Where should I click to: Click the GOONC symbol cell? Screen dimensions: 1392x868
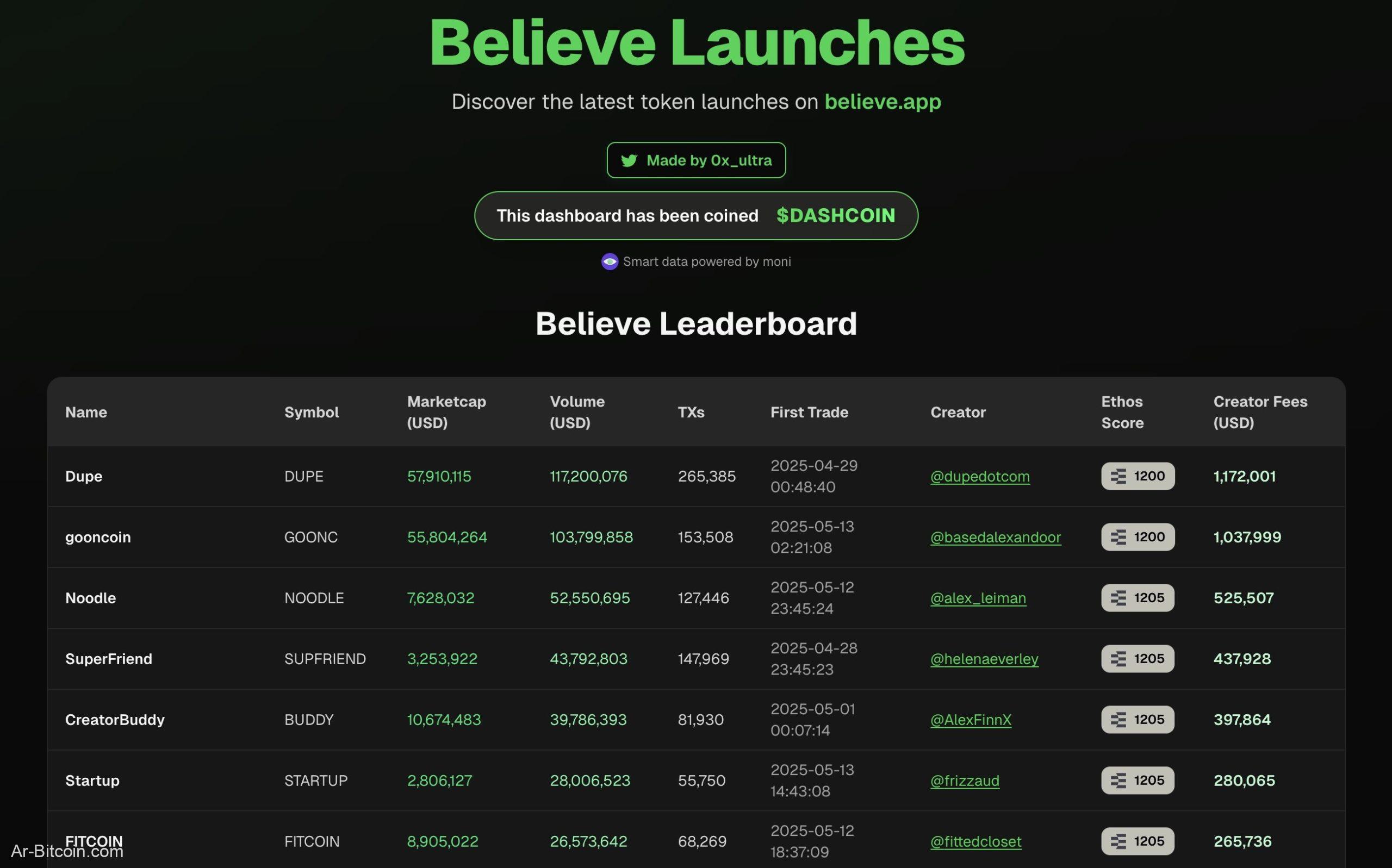(x=310, y=538)
